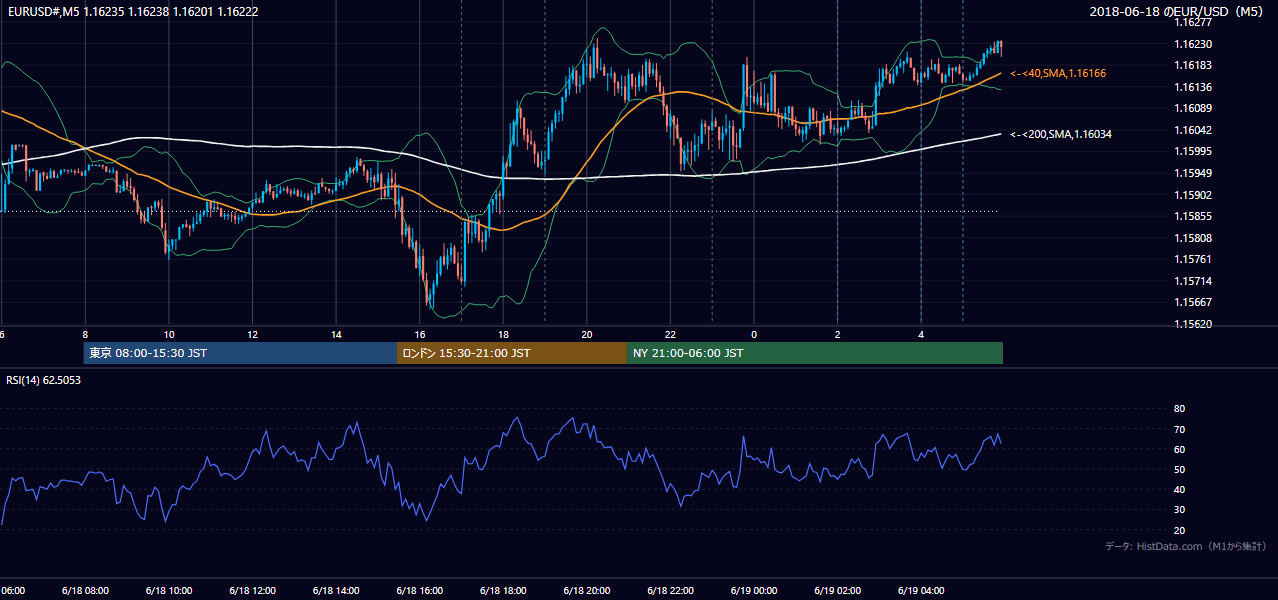Click price level 1.16089 on the axis
The height and width of the screenshot is (600, 1278).
[x=1193, y=108]
